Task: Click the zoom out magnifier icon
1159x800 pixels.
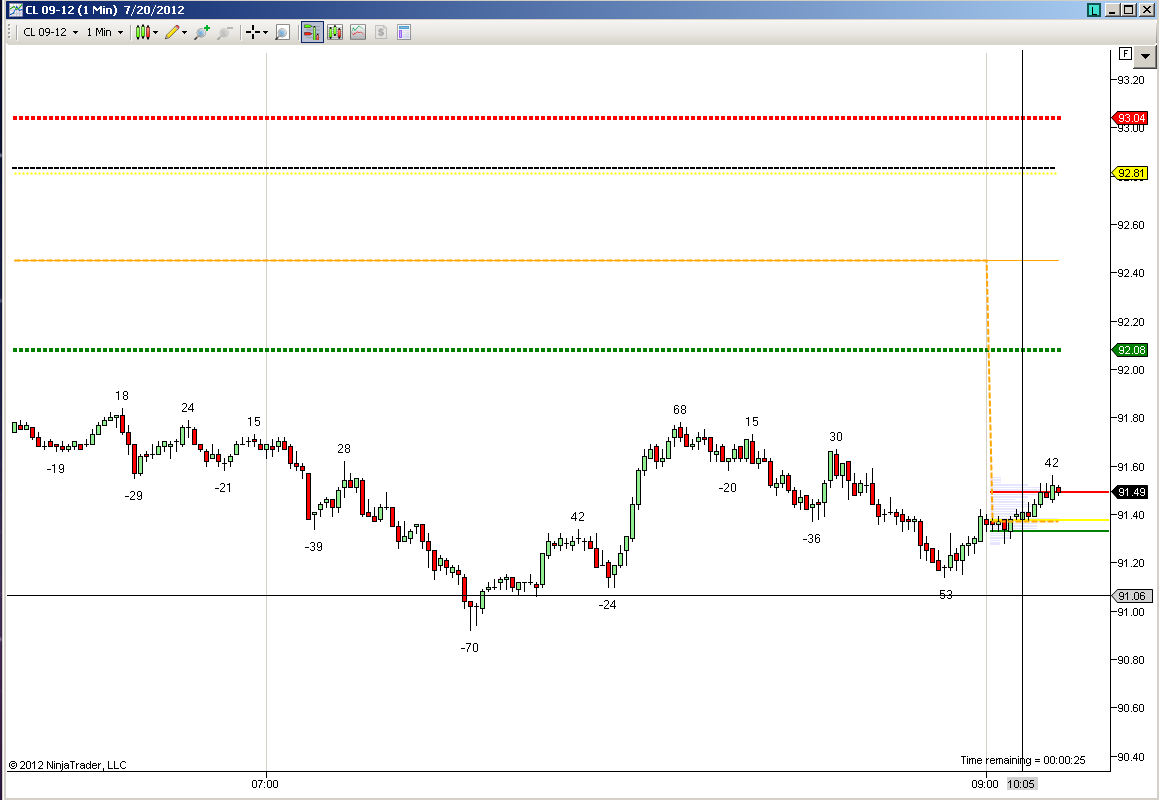Action: point(225,33)
